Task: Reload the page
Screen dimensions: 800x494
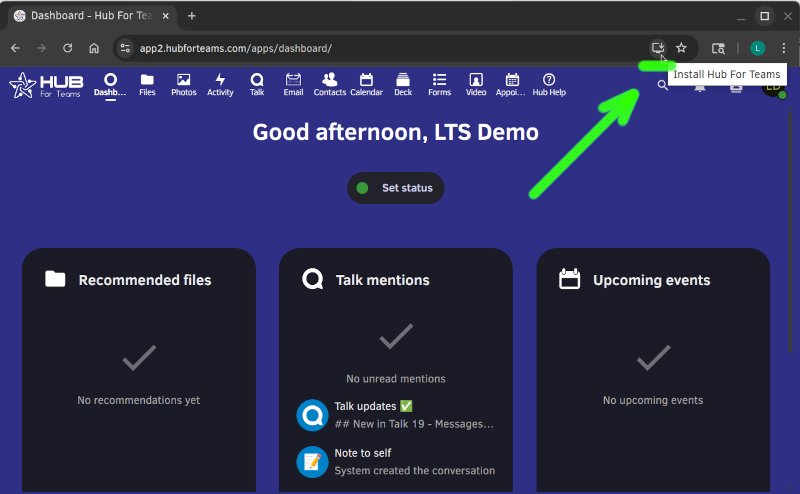Action: pyautogui.click(x=67, y=48)
